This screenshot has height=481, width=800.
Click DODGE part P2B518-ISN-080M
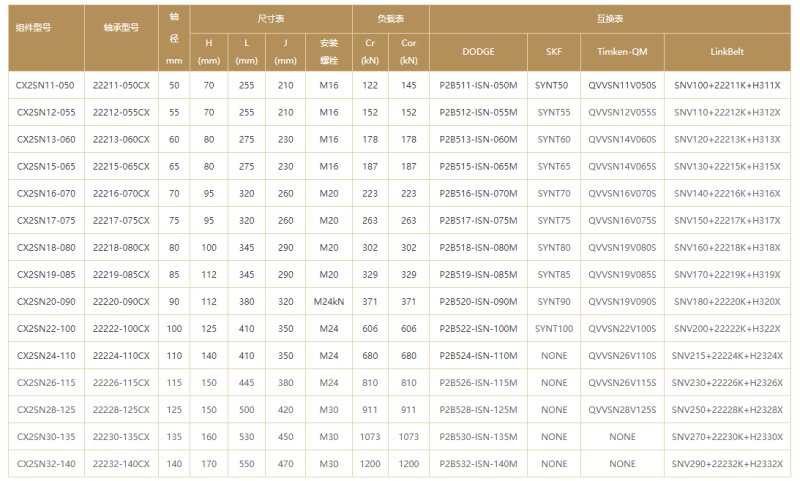click(478, 247)
